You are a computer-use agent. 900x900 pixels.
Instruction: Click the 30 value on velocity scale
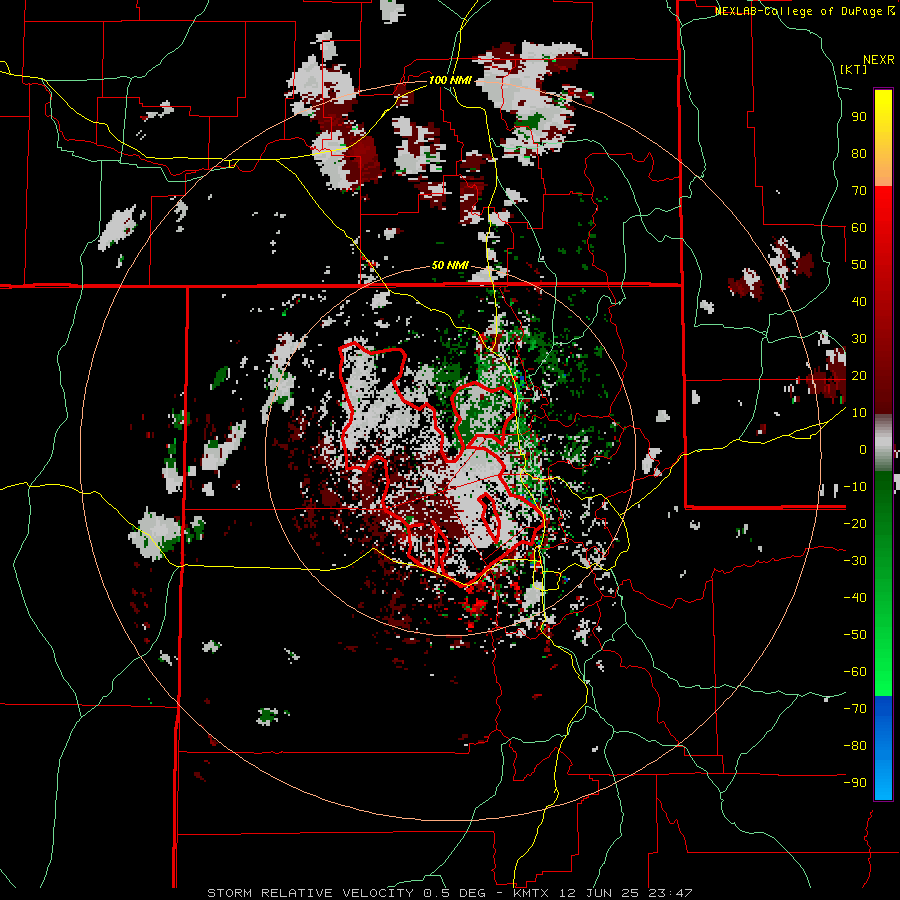coord(859,339)
